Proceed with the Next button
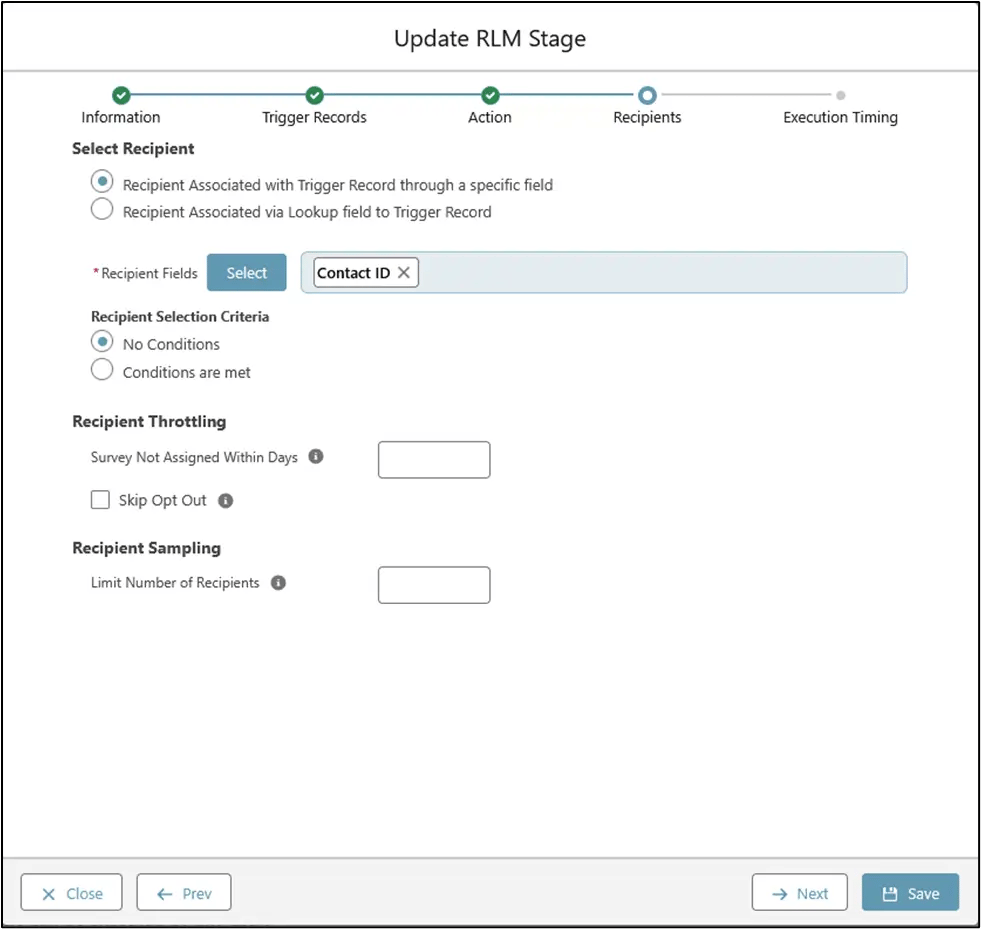981x929 pixels. 800,893
